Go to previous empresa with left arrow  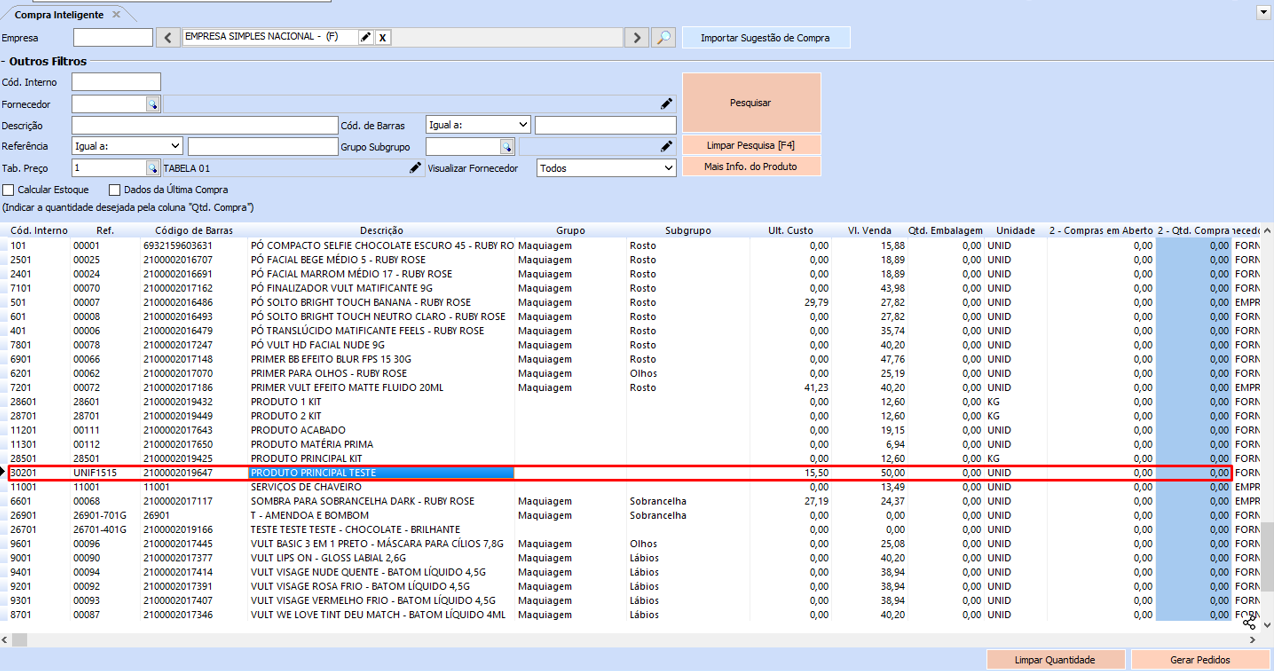click(169, 38)
